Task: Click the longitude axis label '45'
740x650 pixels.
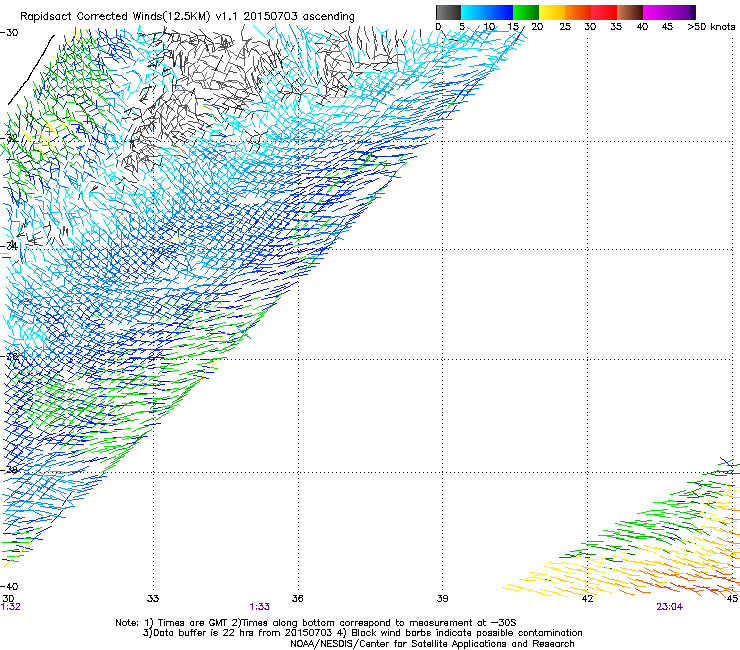Action: coord(732,599)
